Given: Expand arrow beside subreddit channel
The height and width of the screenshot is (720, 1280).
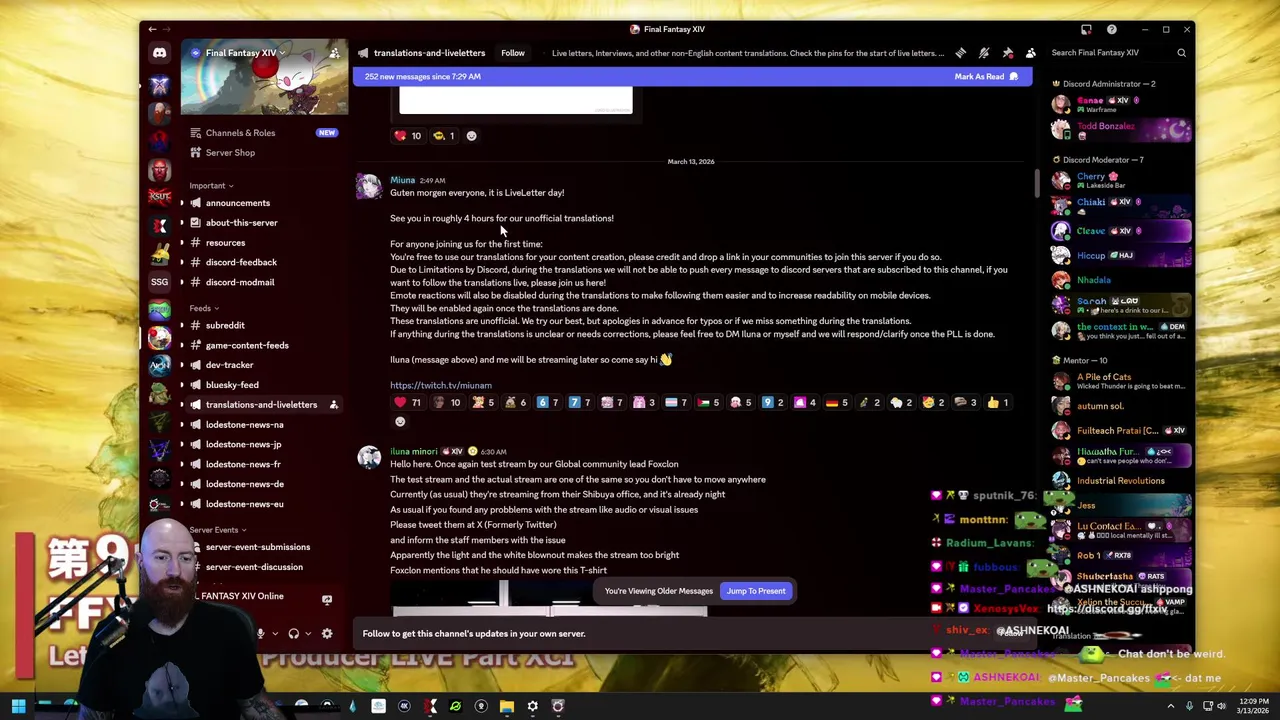Looking at the screenshot, I should point(183,325).
